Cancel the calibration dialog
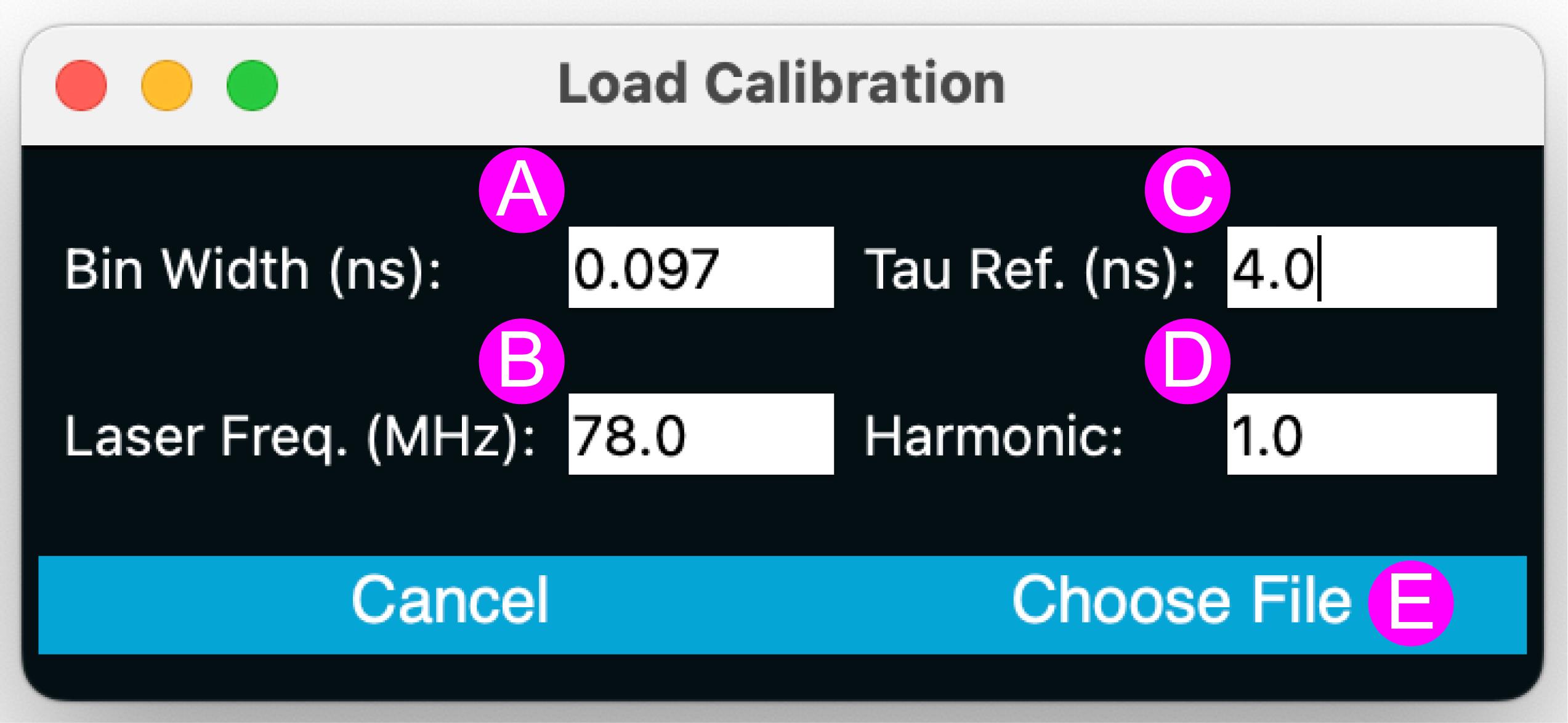This screenshot has height=723, width=1568. point(450,600)
